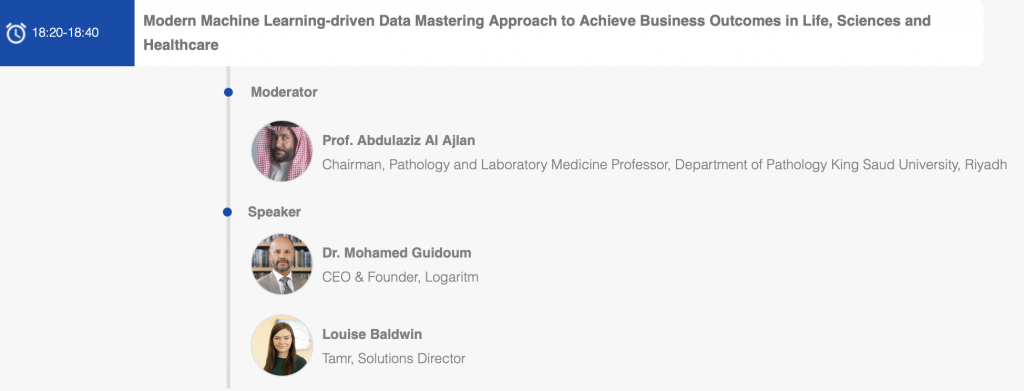Screen dimensions: 1024x391
Task: Open Louise Baldwin's profile photo
Action: tap(282, 345)
